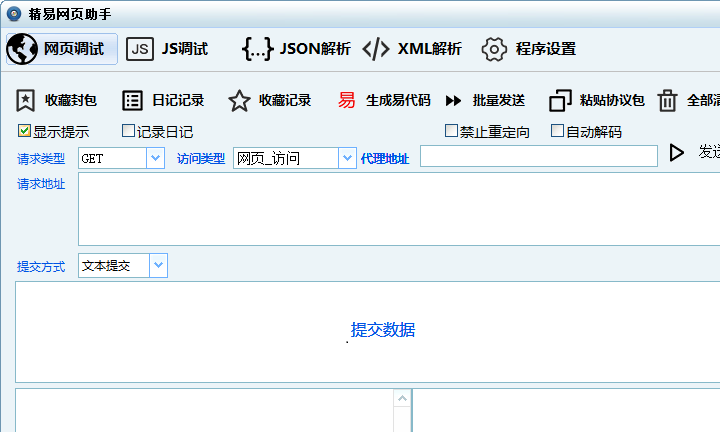Click 粘贴协议包 button label
Image resolution: width=720 pixels, height=432 pixels.
pos(612,100)
